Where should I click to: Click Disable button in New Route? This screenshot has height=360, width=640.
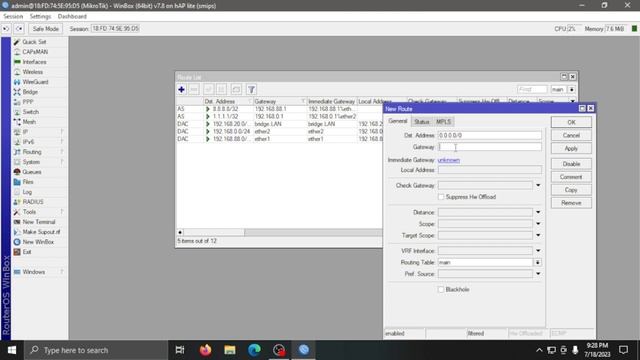(571, 164)
